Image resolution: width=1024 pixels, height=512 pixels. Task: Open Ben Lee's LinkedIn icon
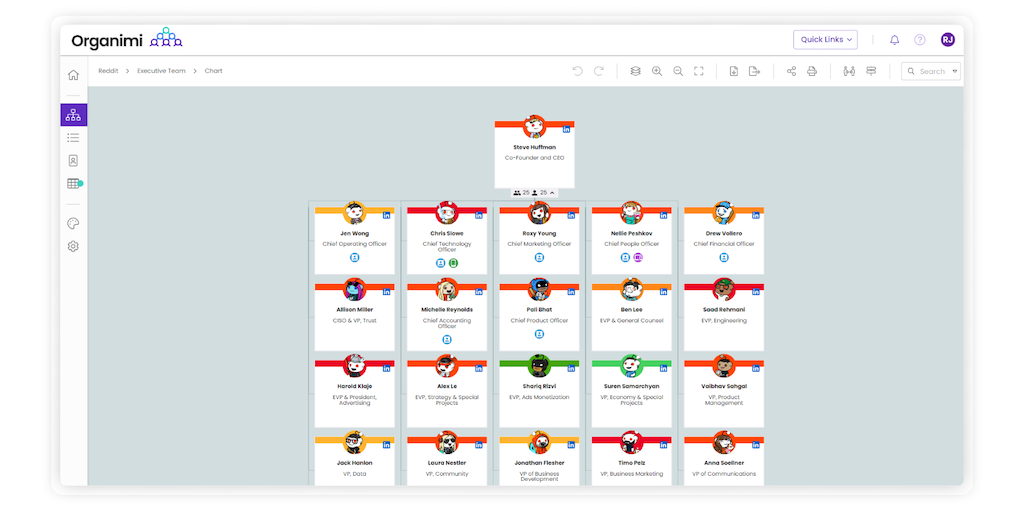click(664, 292)
